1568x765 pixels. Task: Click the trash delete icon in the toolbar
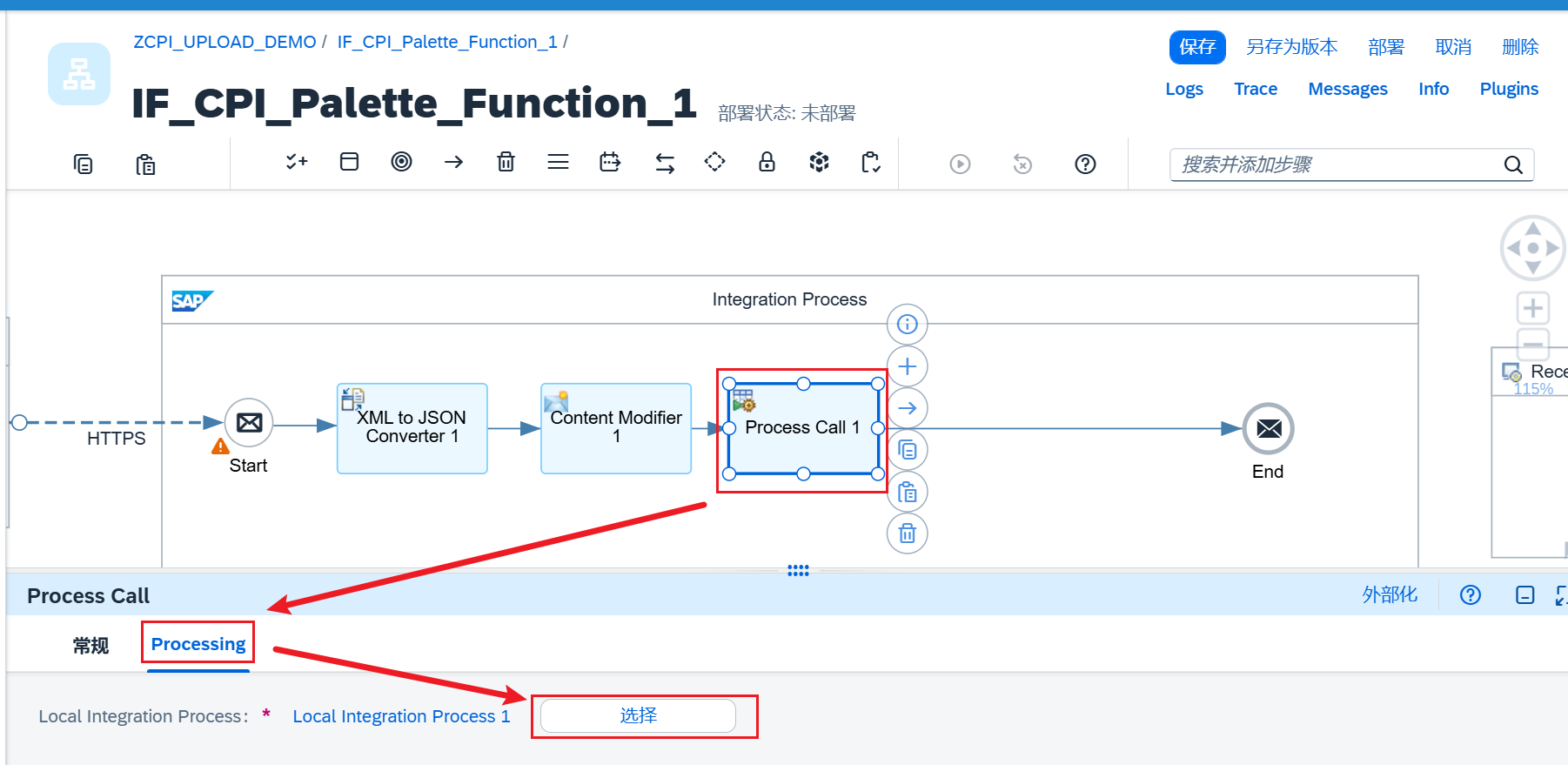[506, 162]
